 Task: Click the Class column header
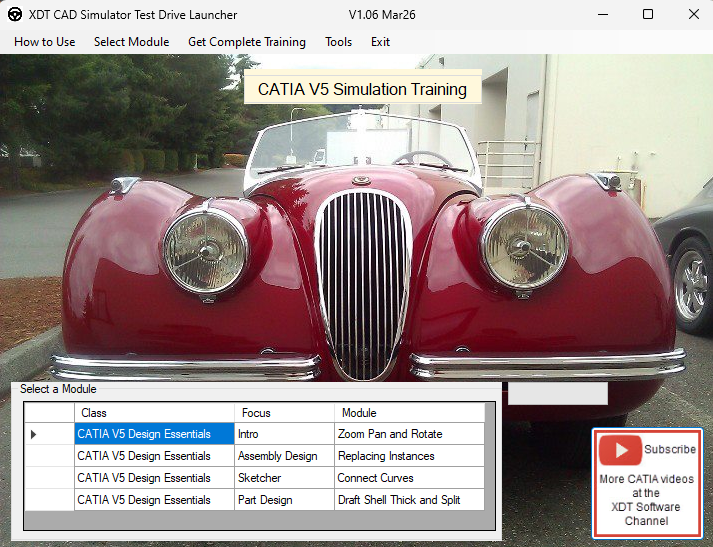click(154, 413)
